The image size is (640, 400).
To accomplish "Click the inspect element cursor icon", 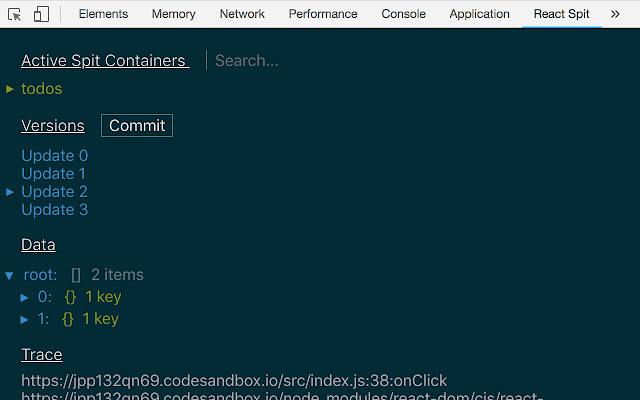I will [15, 14].
